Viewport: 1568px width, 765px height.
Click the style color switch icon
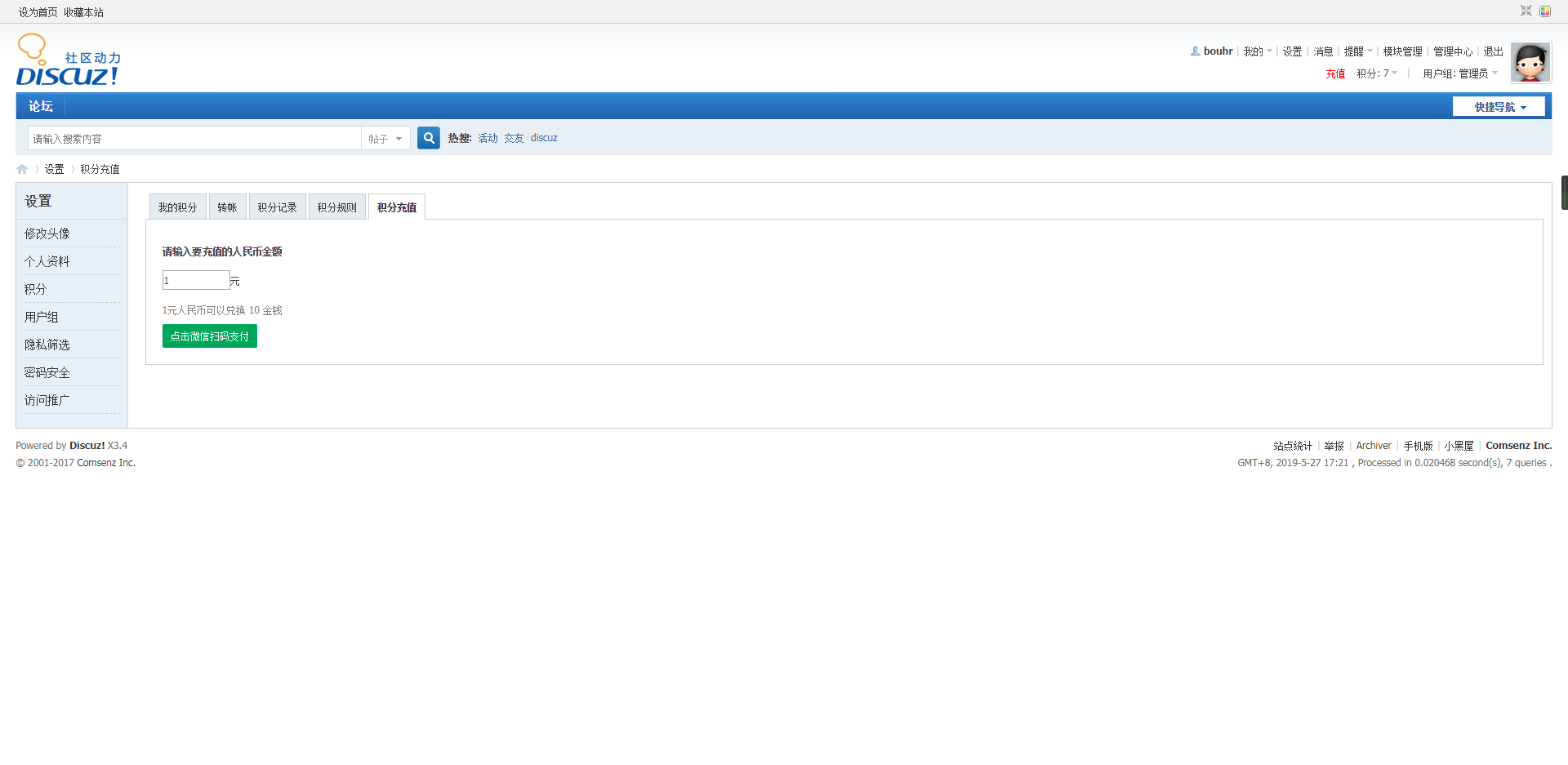coord(1545,11)
